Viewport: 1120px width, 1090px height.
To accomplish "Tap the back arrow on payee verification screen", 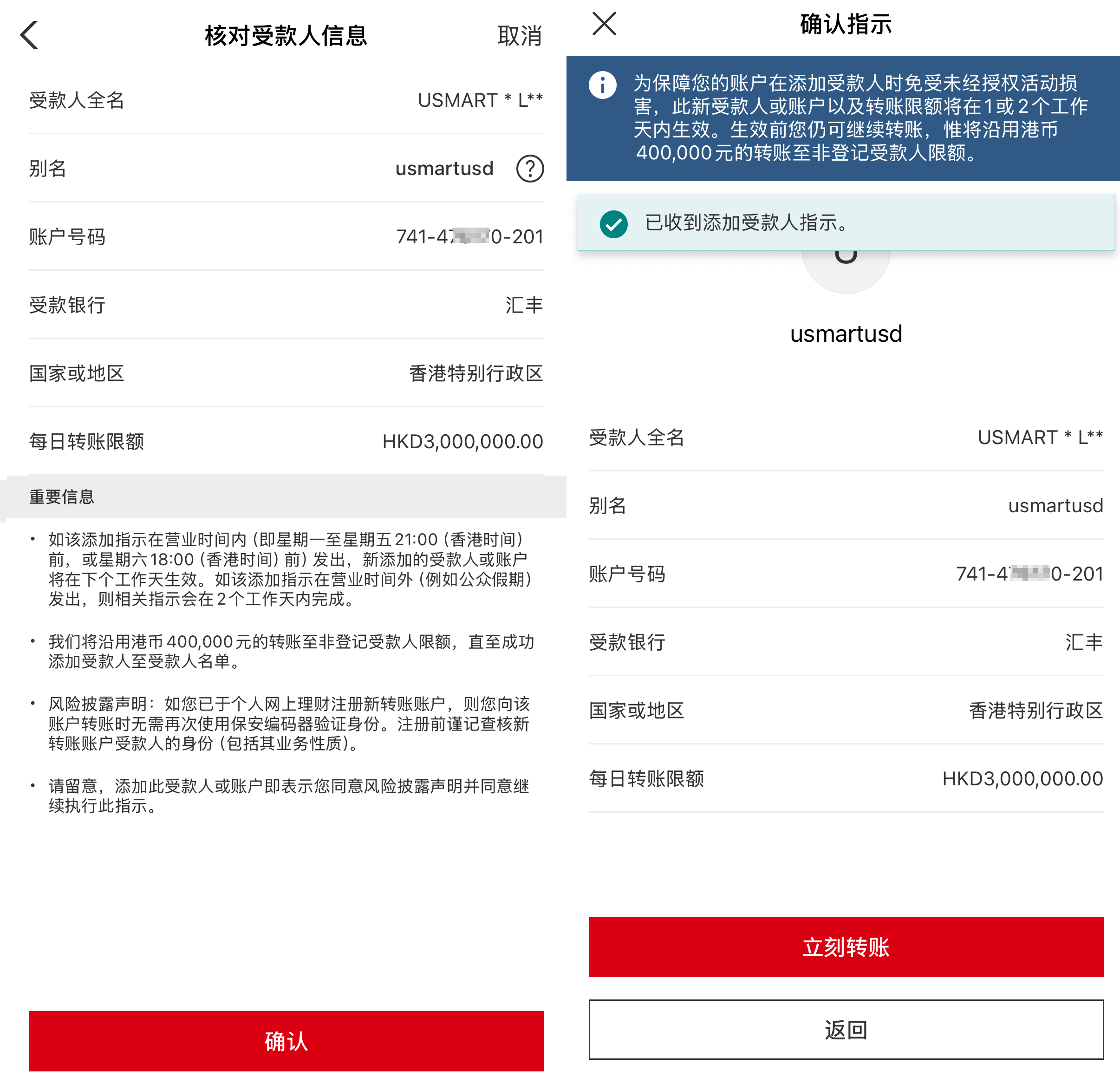I will point(30,35).
